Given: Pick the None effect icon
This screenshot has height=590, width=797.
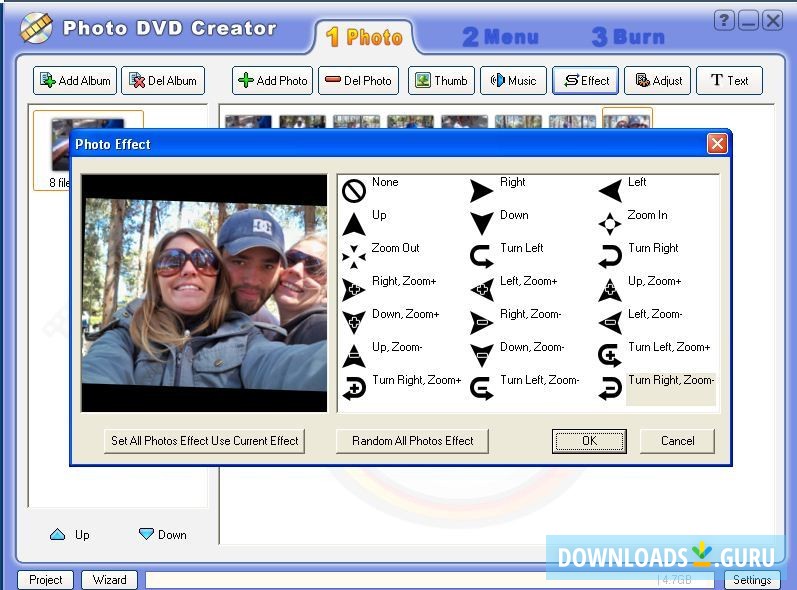Looking at the screenshot, I should coord(354,190).
